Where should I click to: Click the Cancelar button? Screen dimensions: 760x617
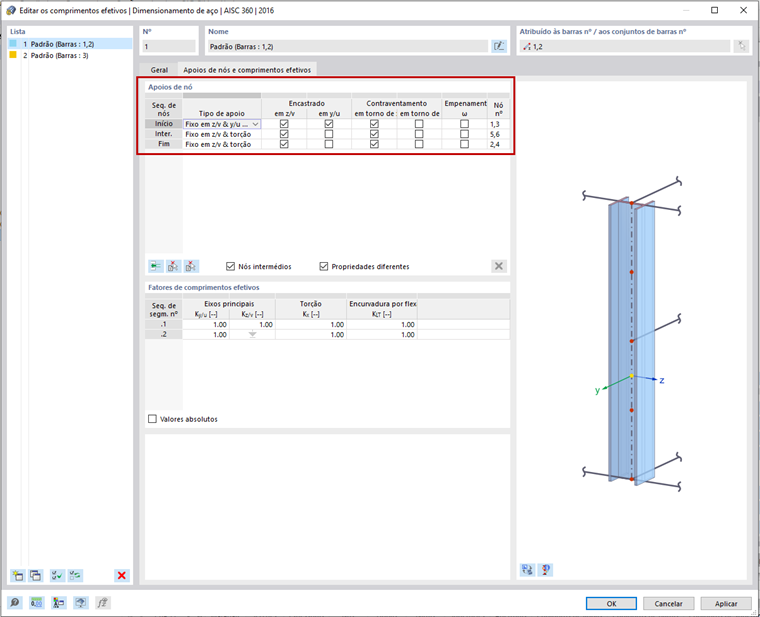coord(668,603)
